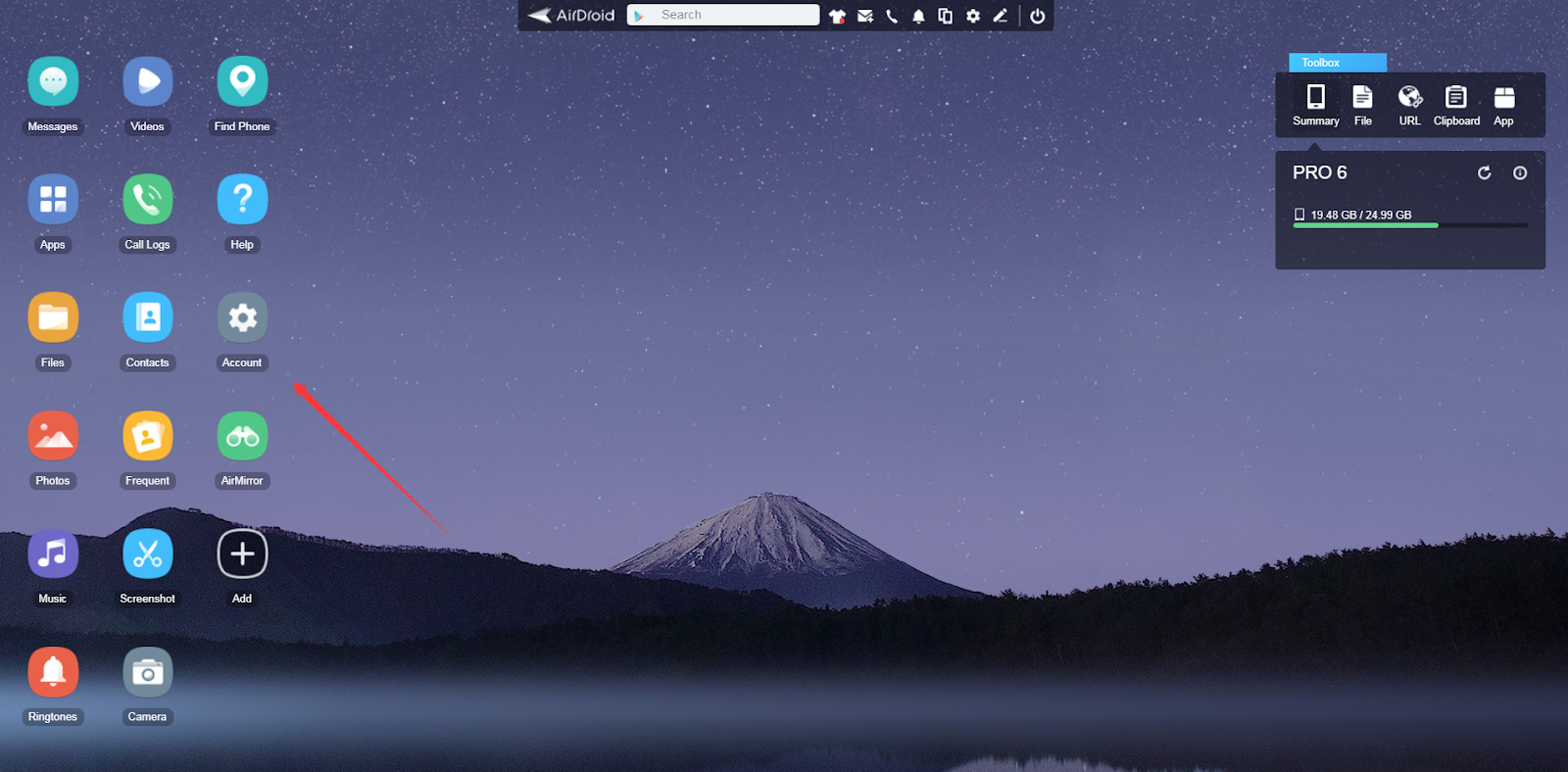1568x772 pixels.
Task: Click the PRO 6 device name
Action: pos(1319,172)
